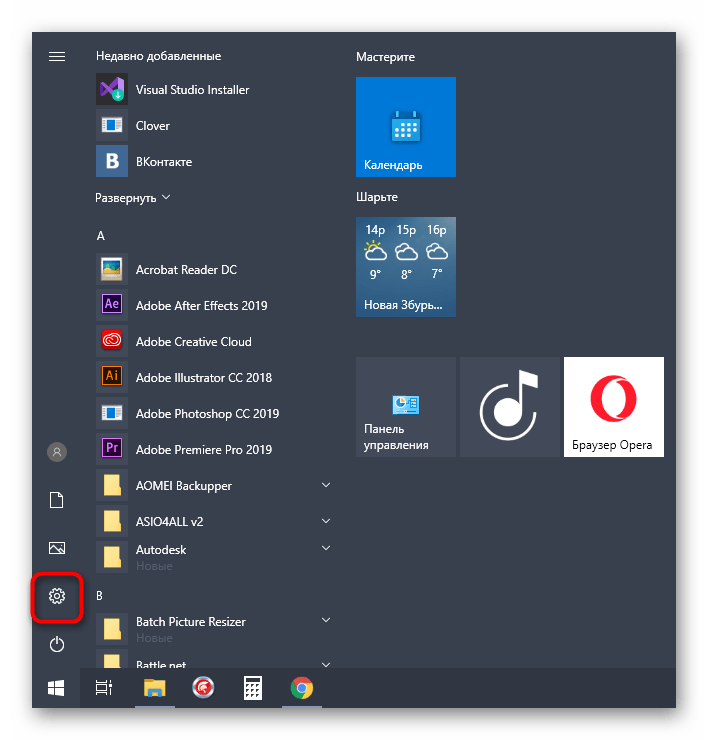Open the Календарь tile
The image size is (708, 740).
tap(406, 127)
